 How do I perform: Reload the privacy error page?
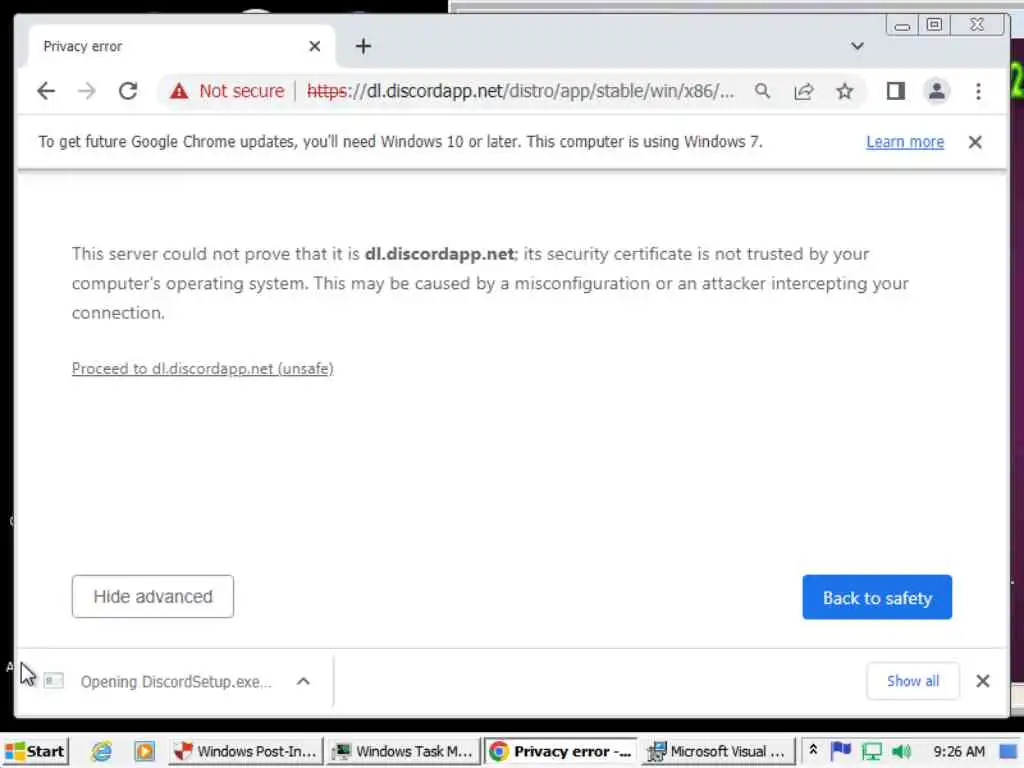coord(128,91)
